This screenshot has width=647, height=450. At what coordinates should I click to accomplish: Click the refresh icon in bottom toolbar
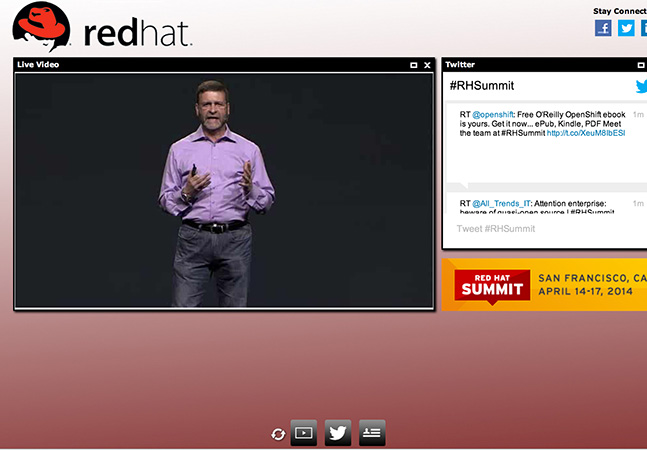[278, 434]
